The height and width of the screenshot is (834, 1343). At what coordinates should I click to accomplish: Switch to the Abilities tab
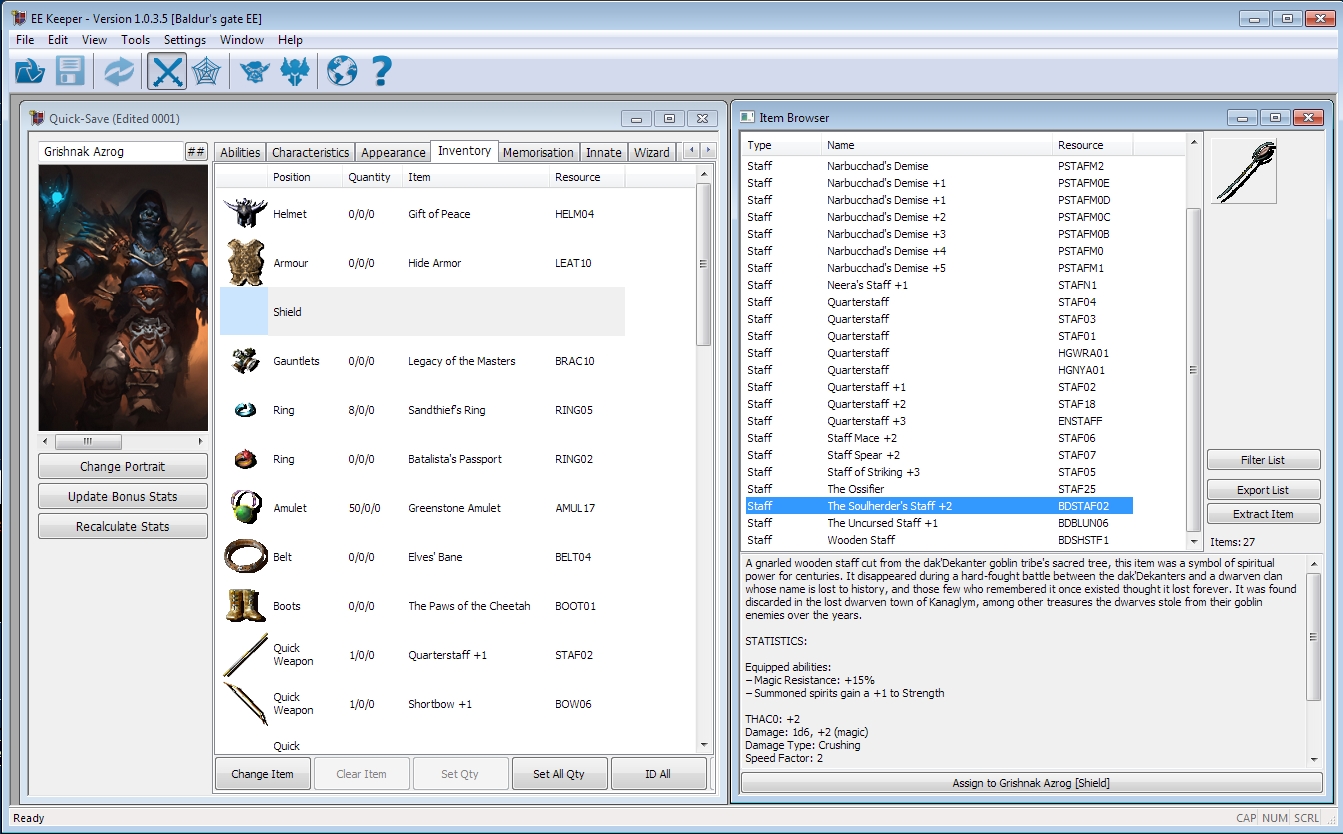point(240,152)
